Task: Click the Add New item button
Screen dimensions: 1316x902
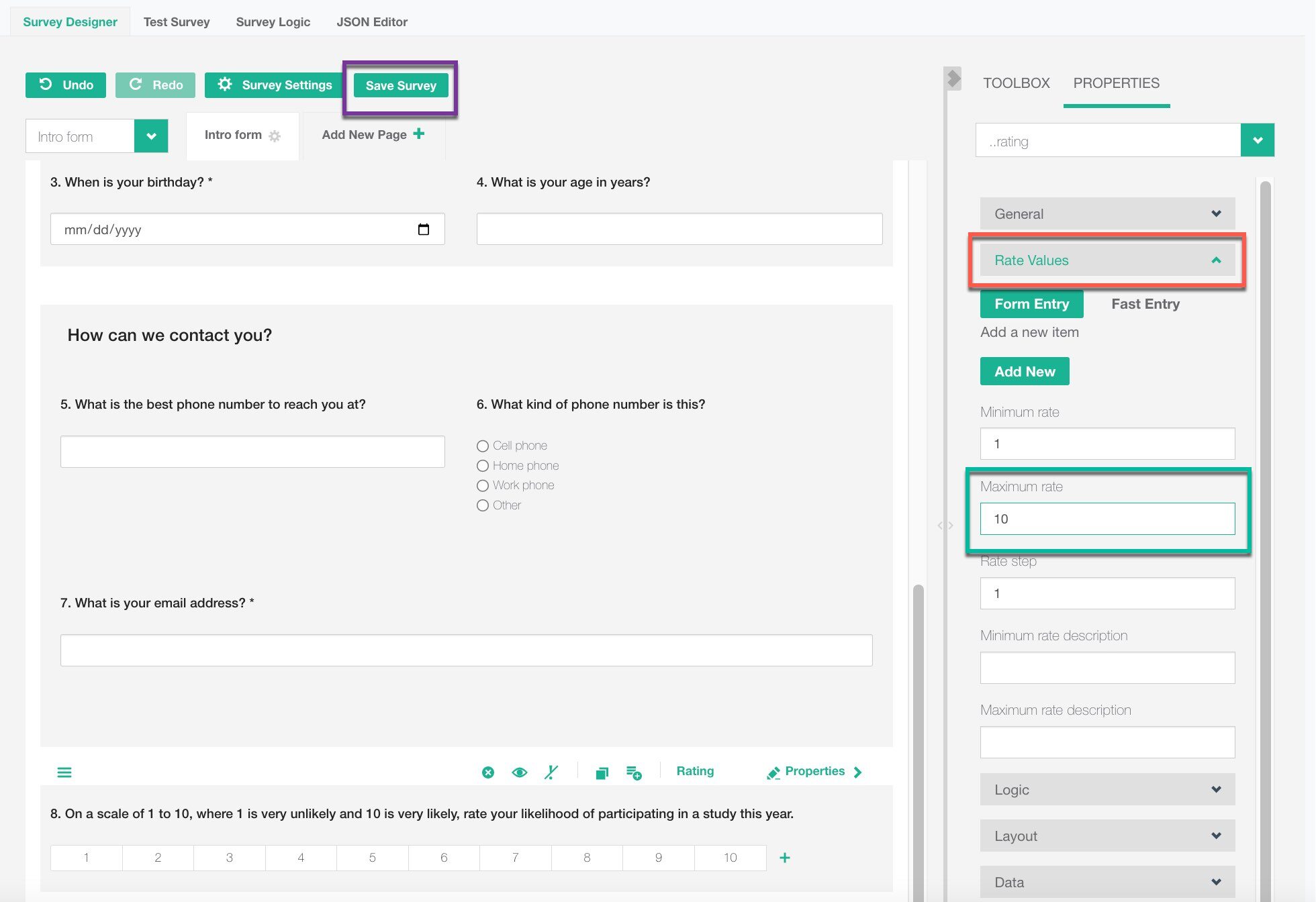Action: pos(1025,371)
